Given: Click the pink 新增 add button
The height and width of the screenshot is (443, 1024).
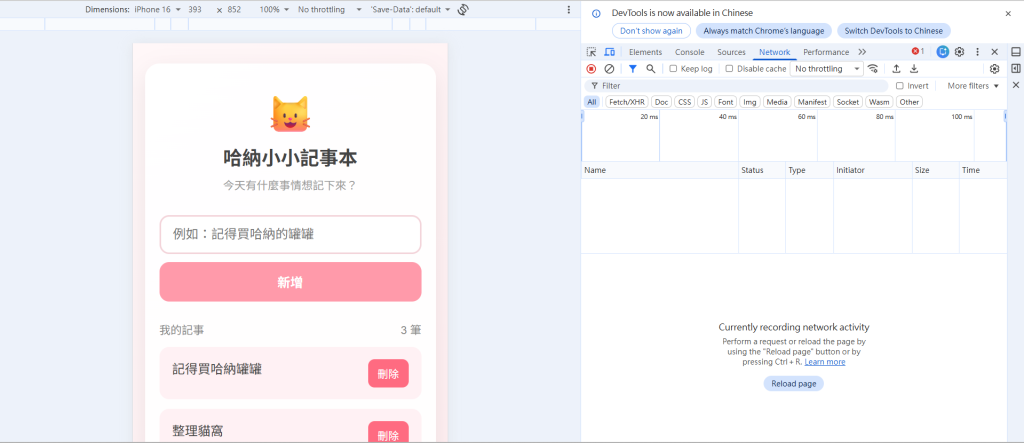Looking at the screenshot, I should 290,282.
